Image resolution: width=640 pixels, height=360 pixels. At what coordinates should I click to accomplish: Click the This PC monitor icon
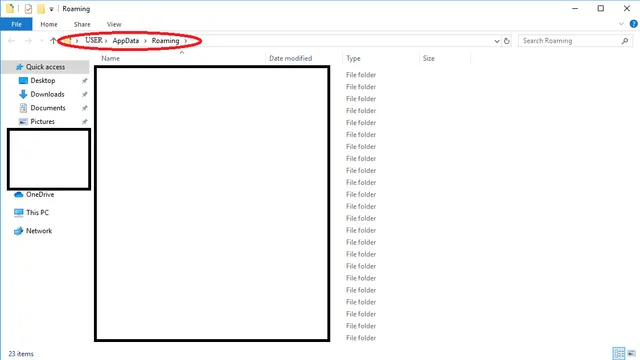18,213
